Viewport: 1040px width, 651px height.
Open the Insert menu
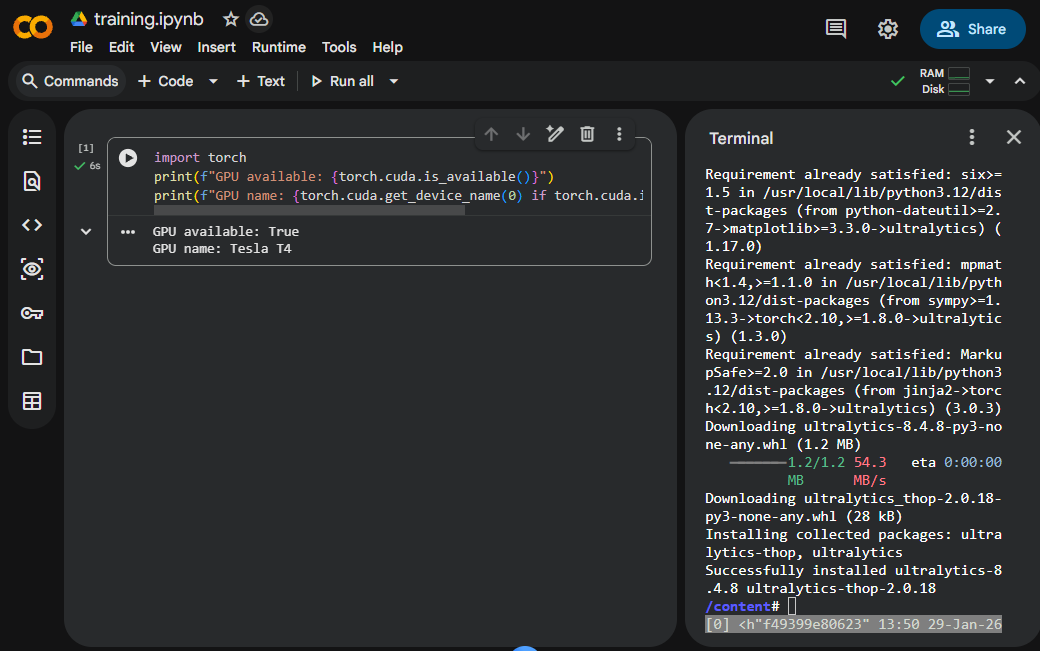217,47
